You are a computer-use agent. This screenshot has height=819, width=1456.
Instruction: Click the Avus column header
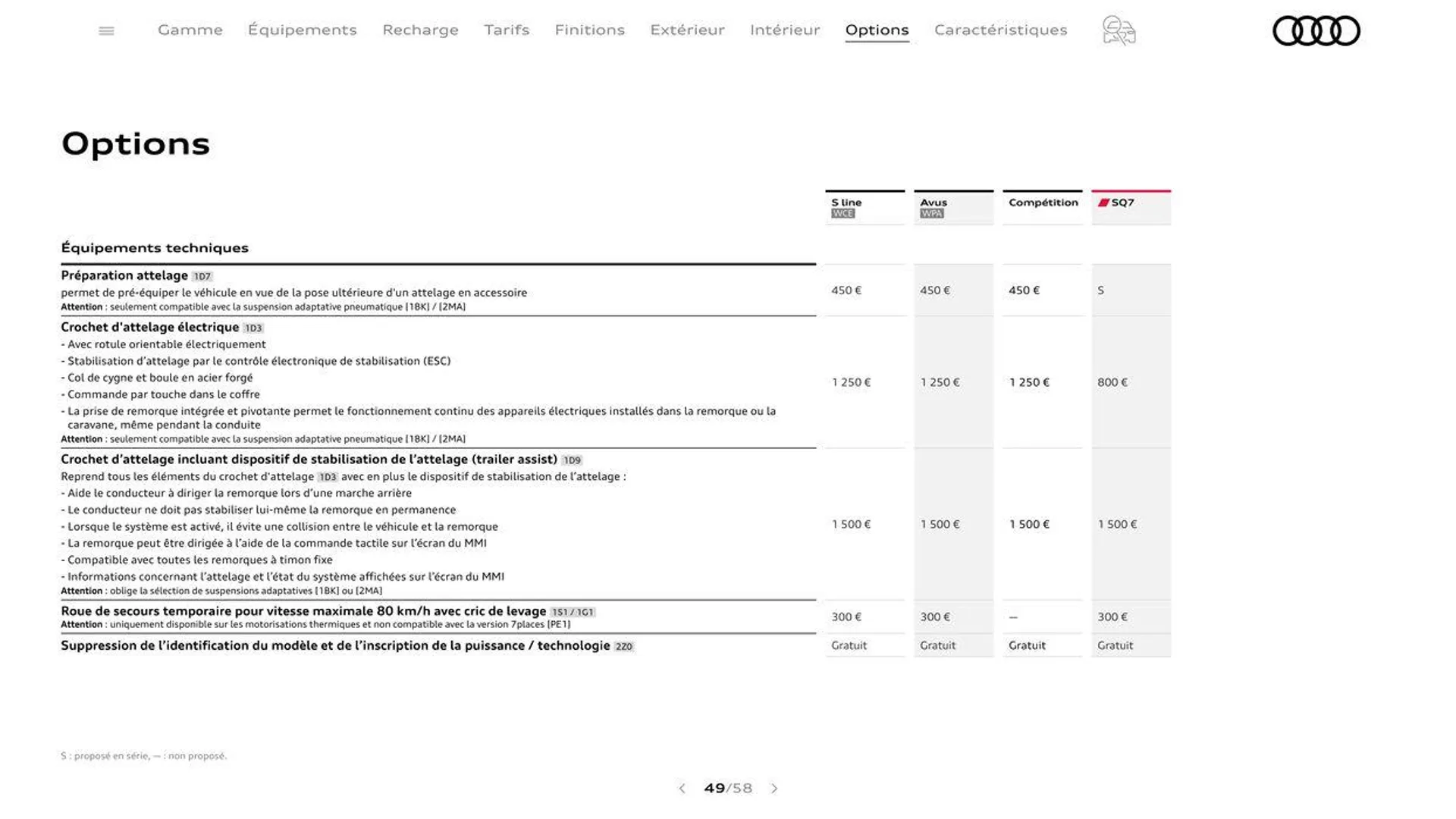[954, 208]
